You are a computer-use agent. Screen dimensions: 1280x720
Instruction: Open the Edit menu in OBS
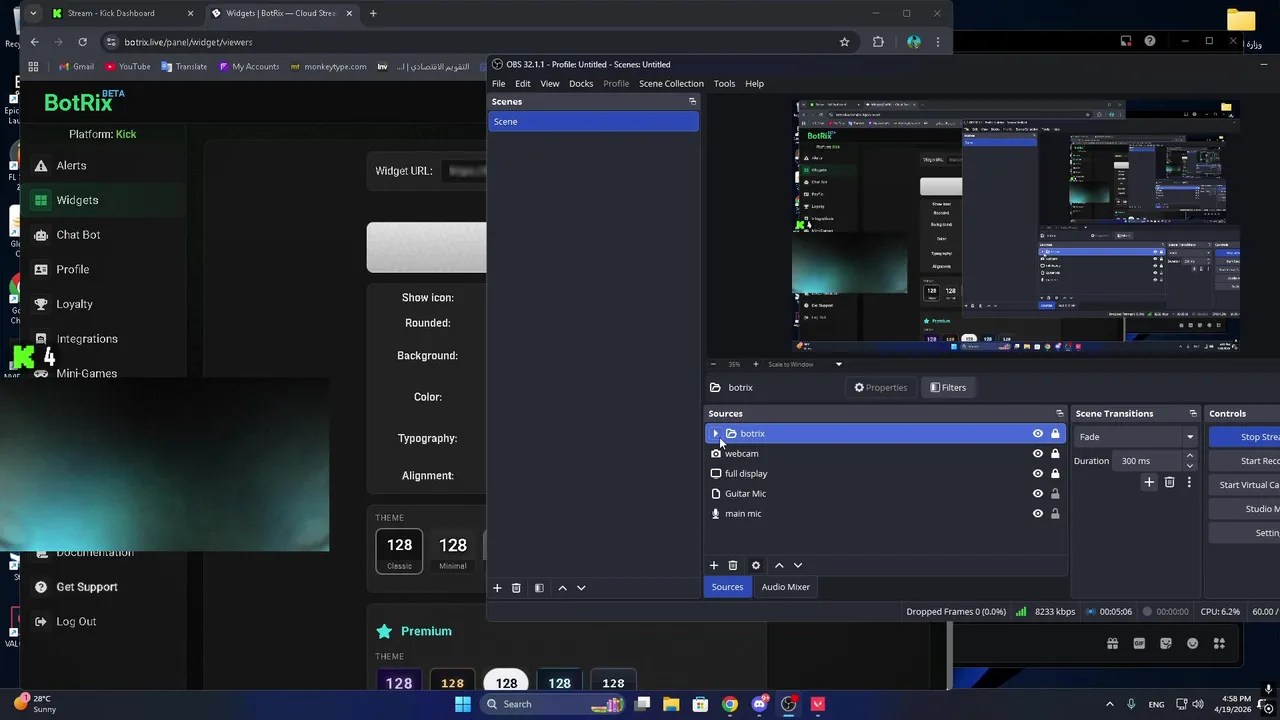[523, 83]
